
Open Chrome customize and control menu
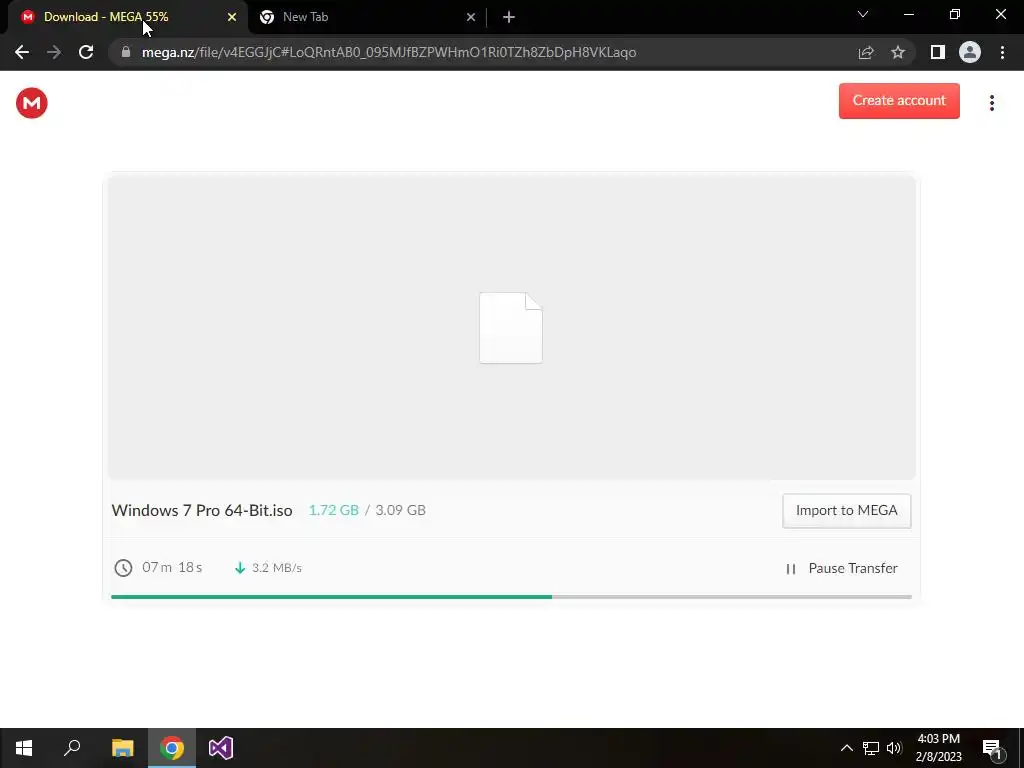pyautogui.click(x=1002, y=52)
